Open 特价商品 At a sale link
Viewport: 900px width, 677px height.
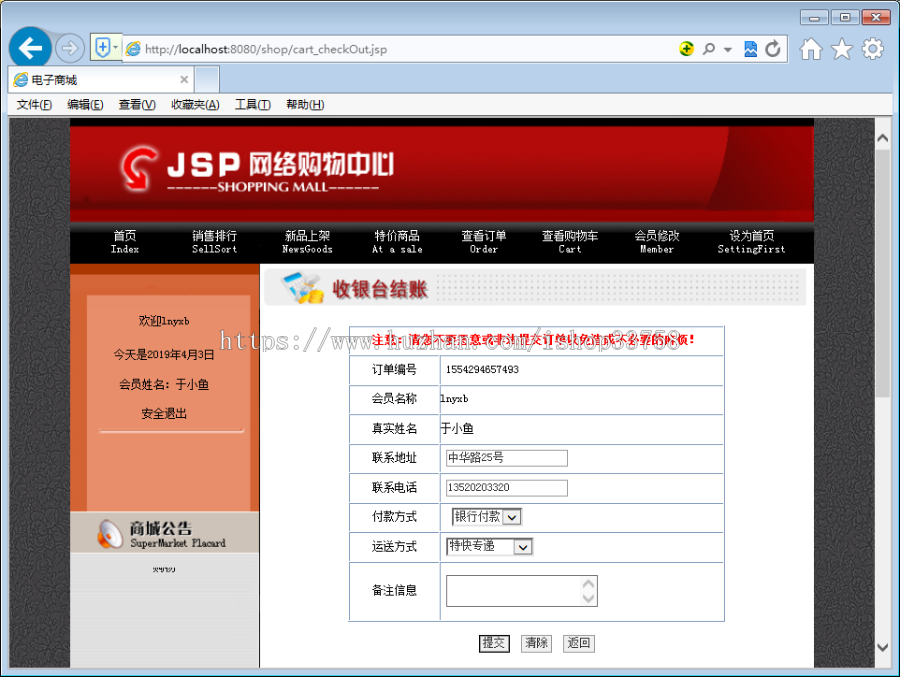(x=397, y=242)
